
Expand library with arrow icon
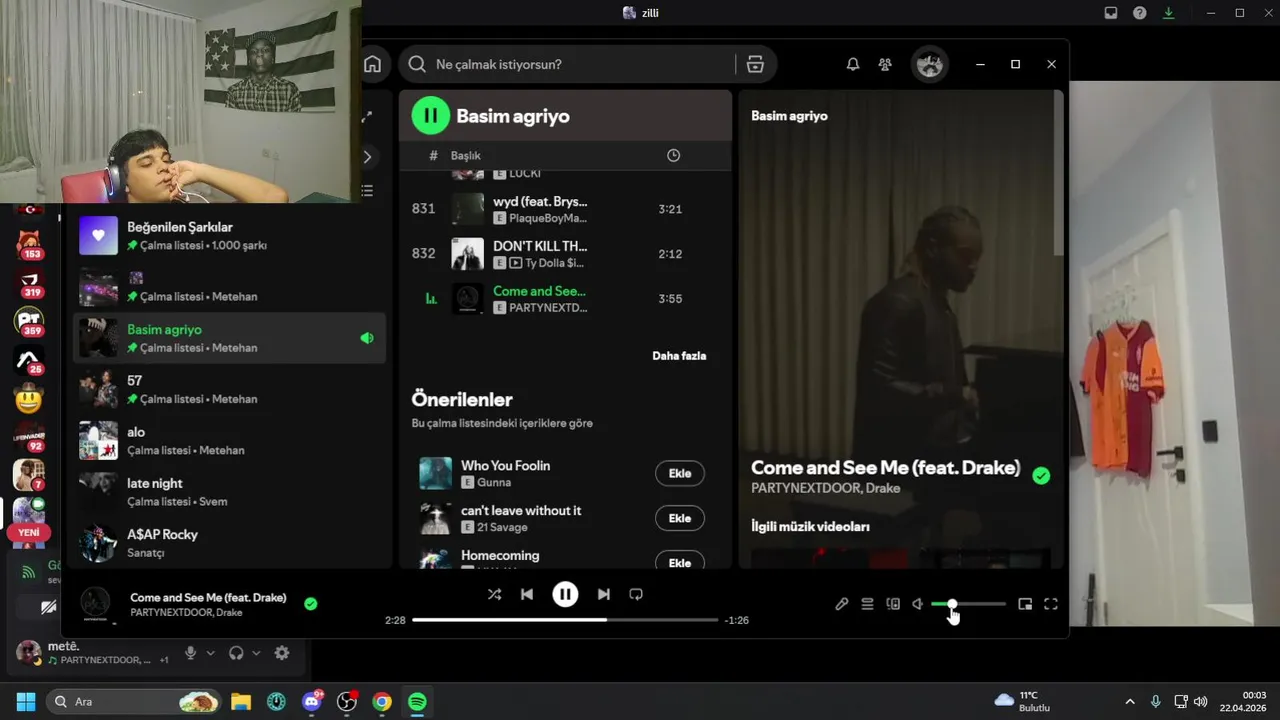click(367, 157)
